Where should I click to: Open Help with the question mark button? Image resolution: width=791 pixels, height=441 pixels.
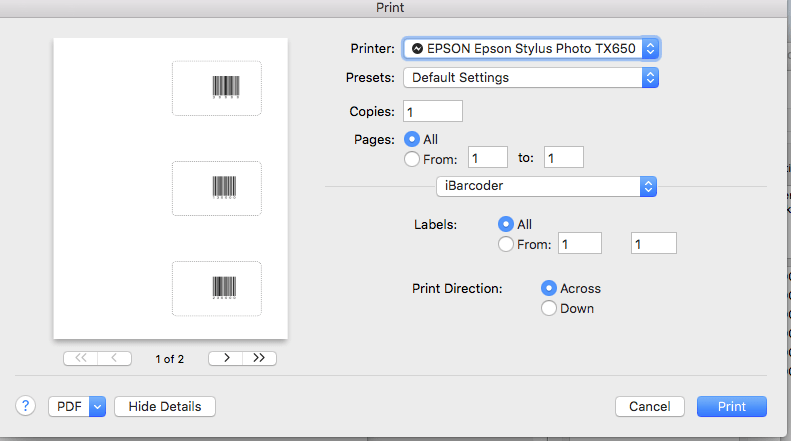pyautogui.click(x=25, y=406)
